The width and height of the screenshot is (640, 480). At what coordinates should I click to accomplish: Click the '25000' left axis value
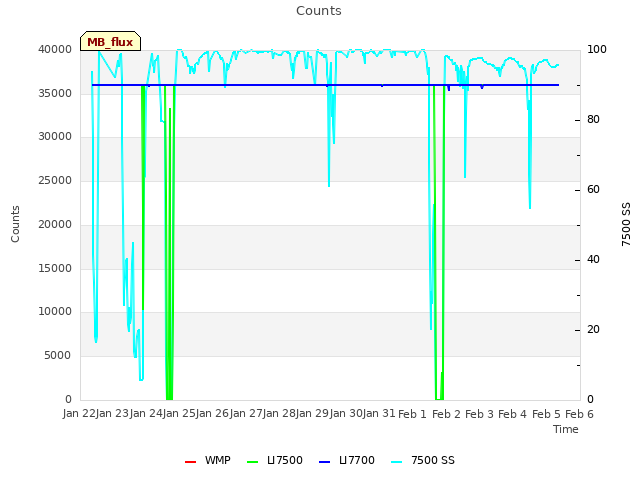[x=55, y=181]
